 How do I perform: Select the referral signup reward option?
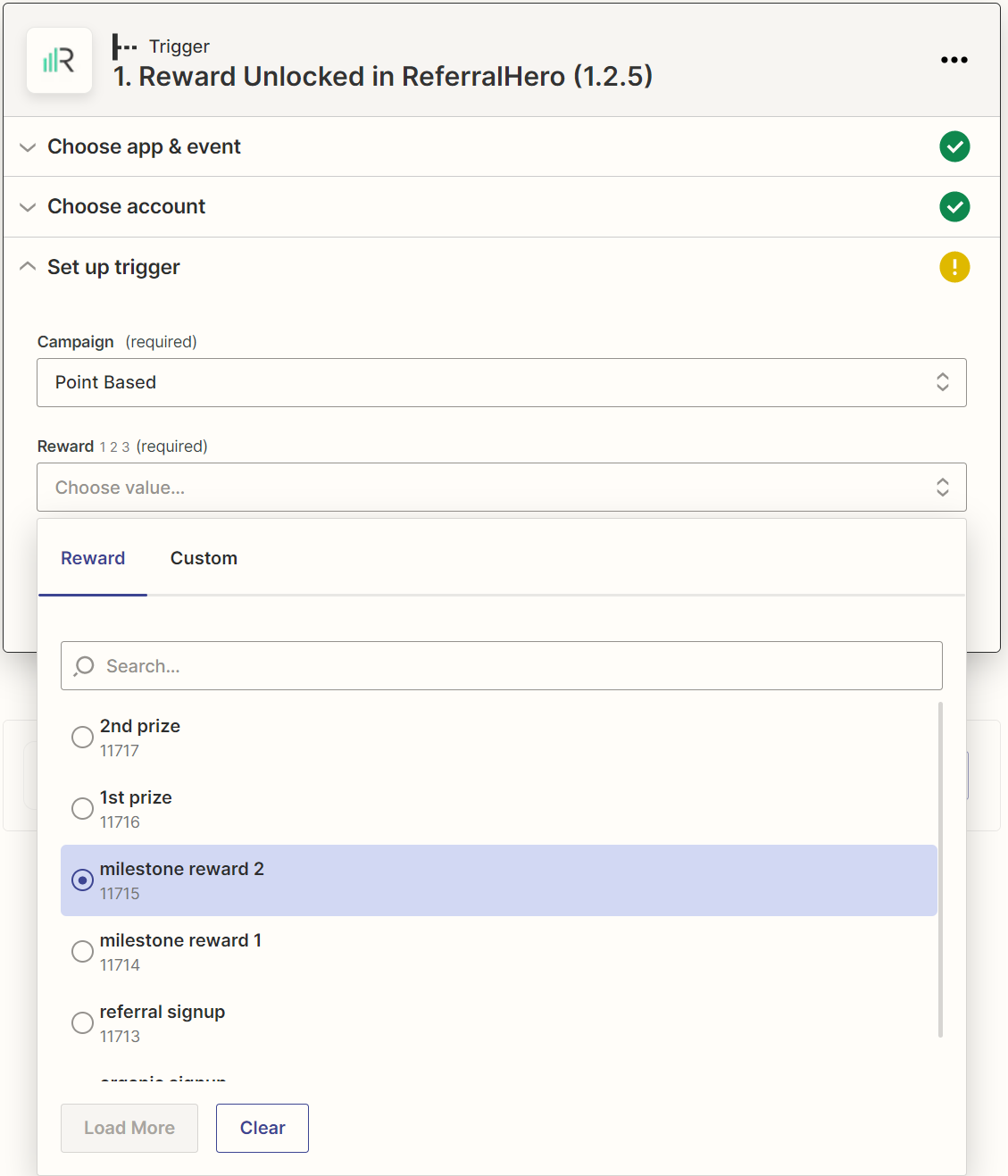[x=82, y=1022]
